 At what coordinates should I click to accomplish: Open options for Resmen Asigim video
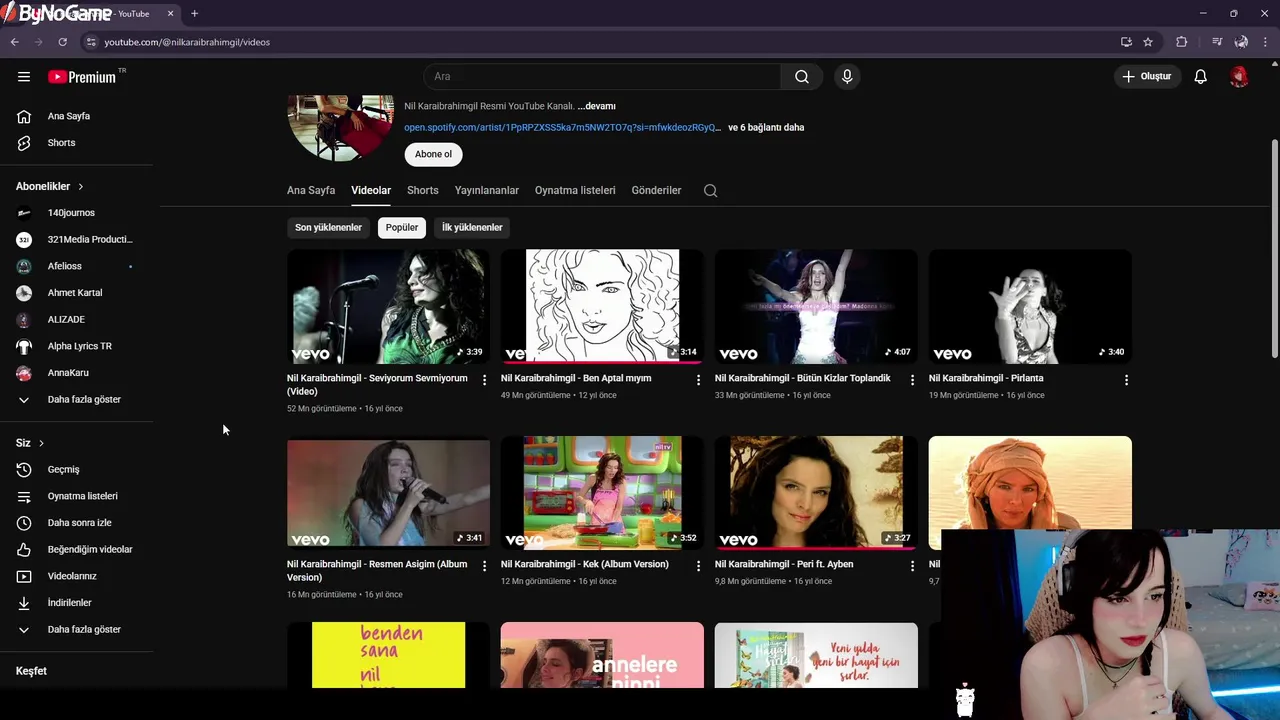click(x=484, y=566)
